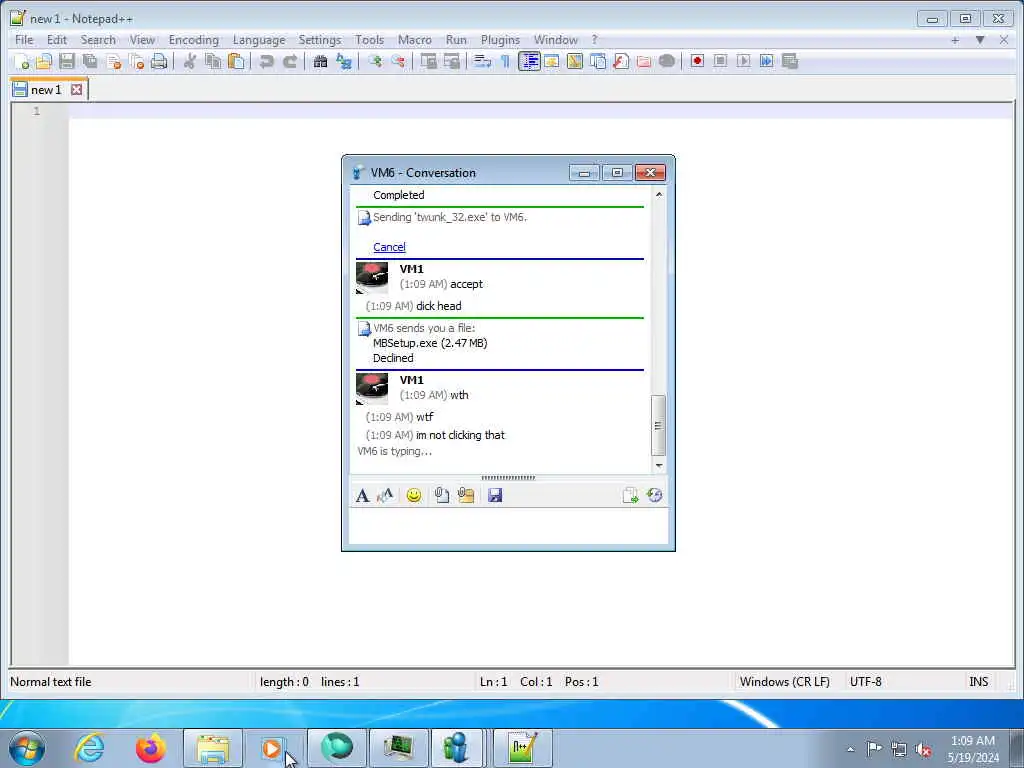Screen dimensions: 1024x768
Task: Click 'INS' indicator in status bar
Action: (x=978, y=682)
